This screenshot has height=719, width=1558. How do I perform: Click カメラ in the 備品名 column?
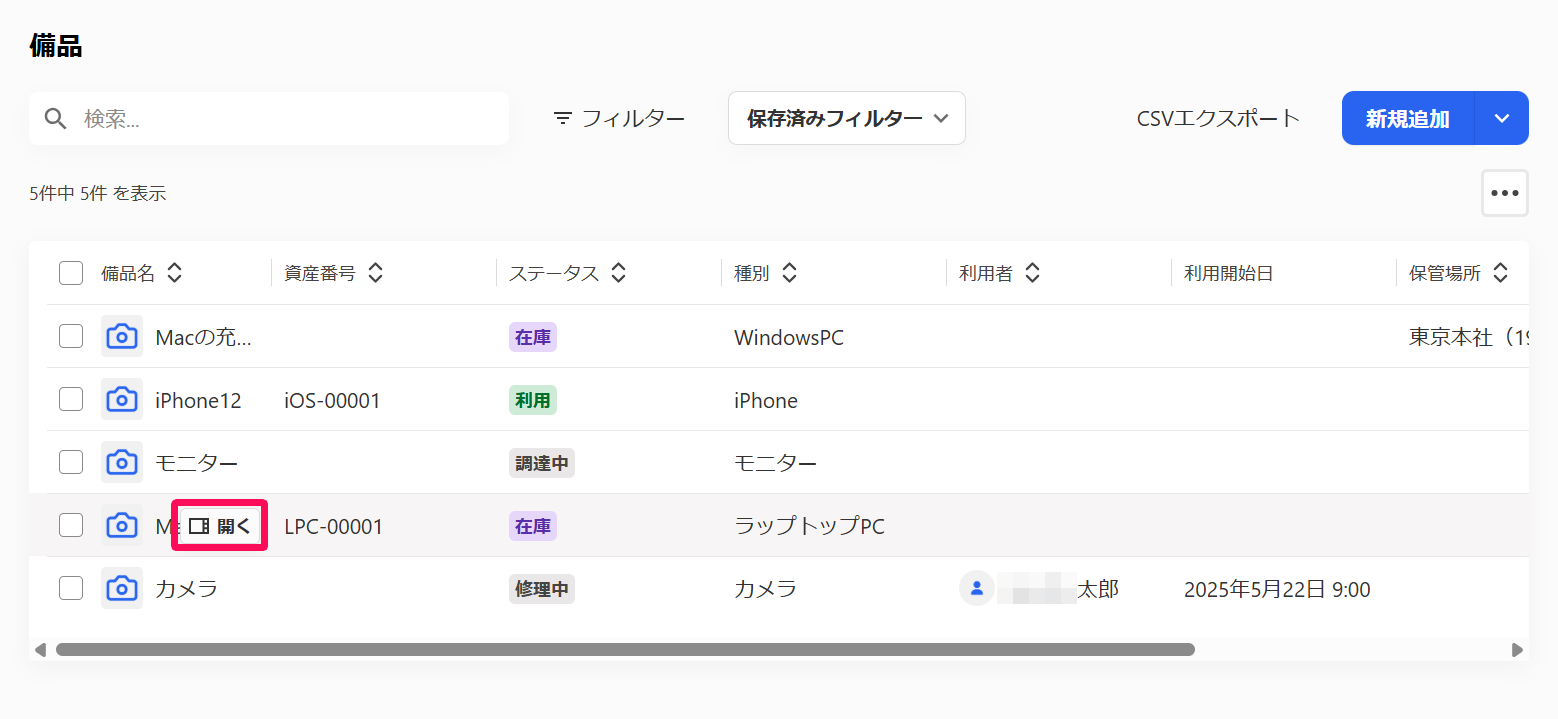point(187,590)
